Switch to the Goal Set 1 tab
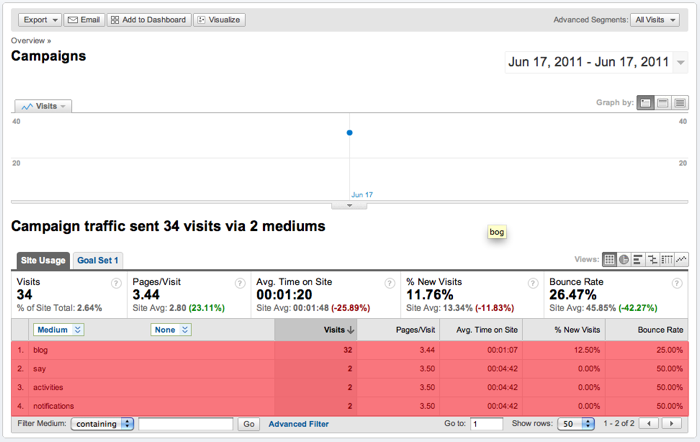Screen dimensions: 700x442 click(98, 260)
